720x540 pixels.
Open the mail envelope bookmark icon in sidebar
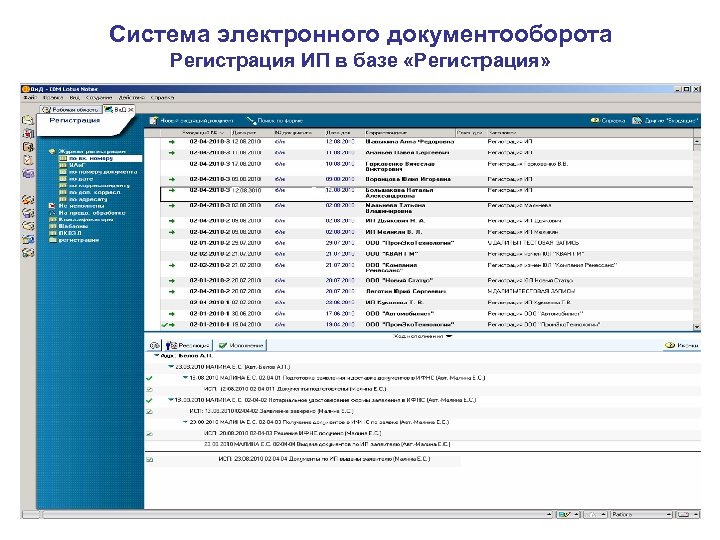click(28, 120)
